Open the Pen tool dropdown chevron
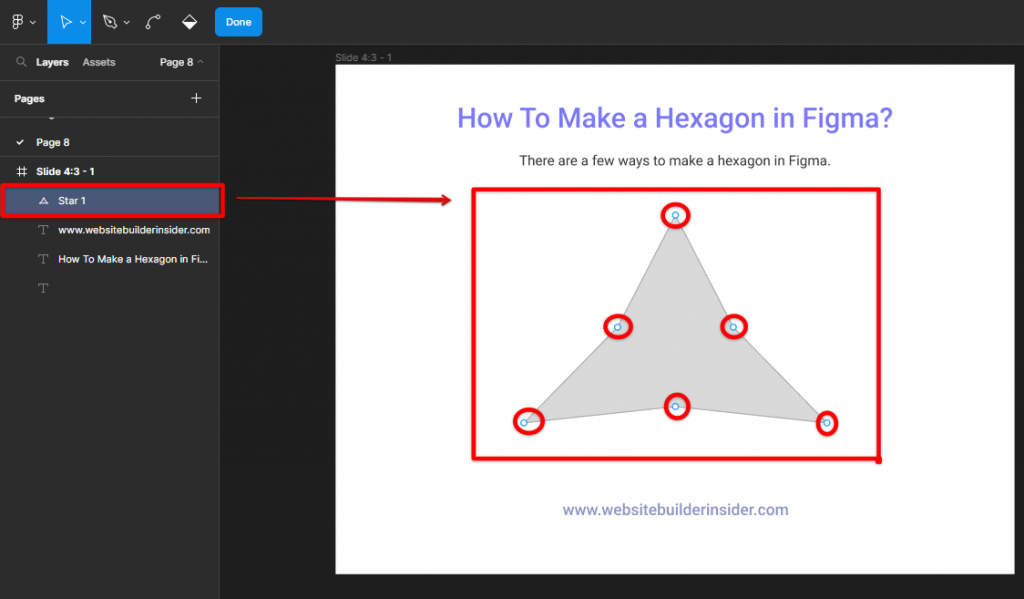The image size is (1024, 599). coord(124,21)
